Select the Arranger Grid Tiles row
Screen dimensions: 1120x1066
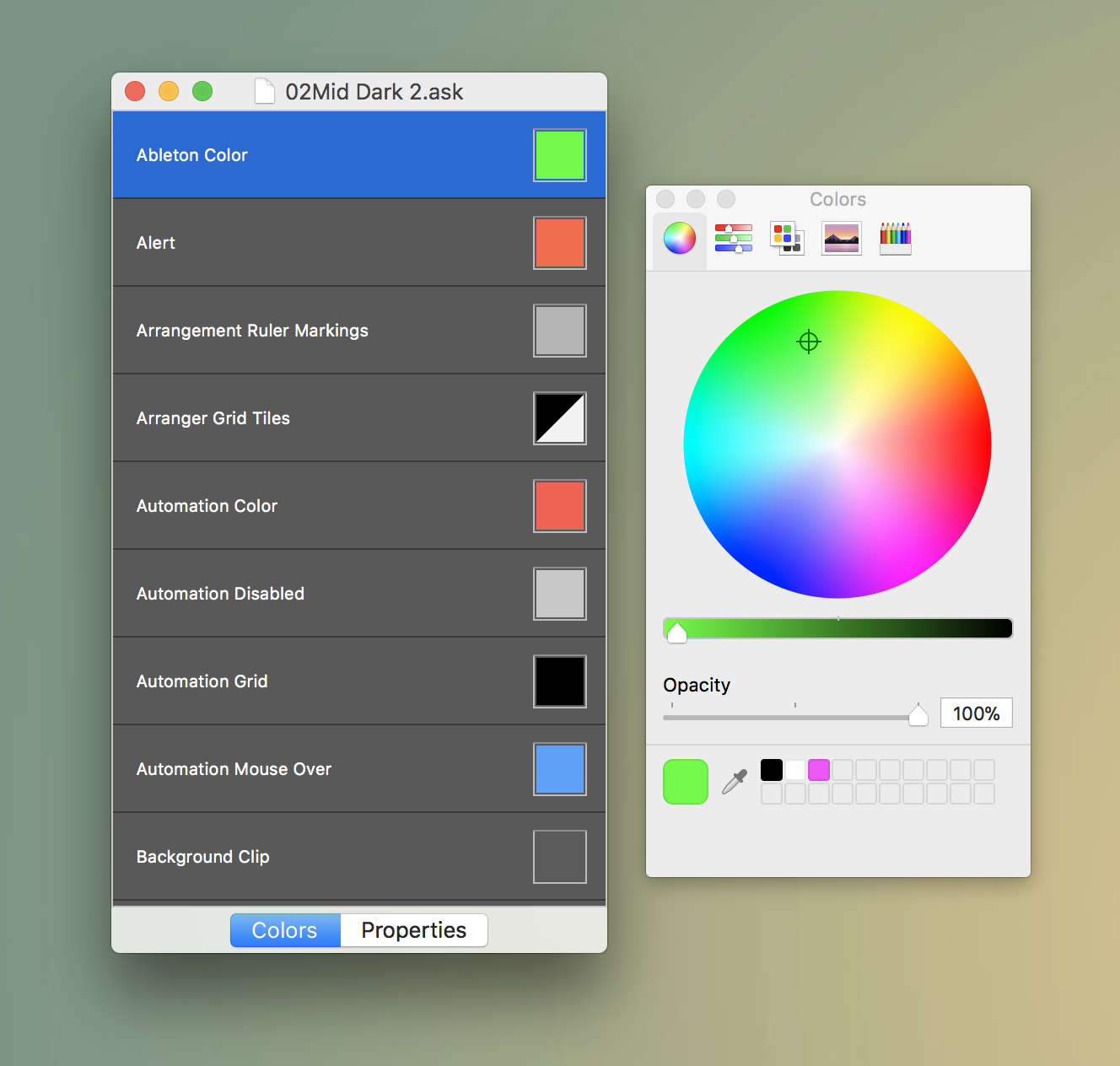[x=359, y=418]
